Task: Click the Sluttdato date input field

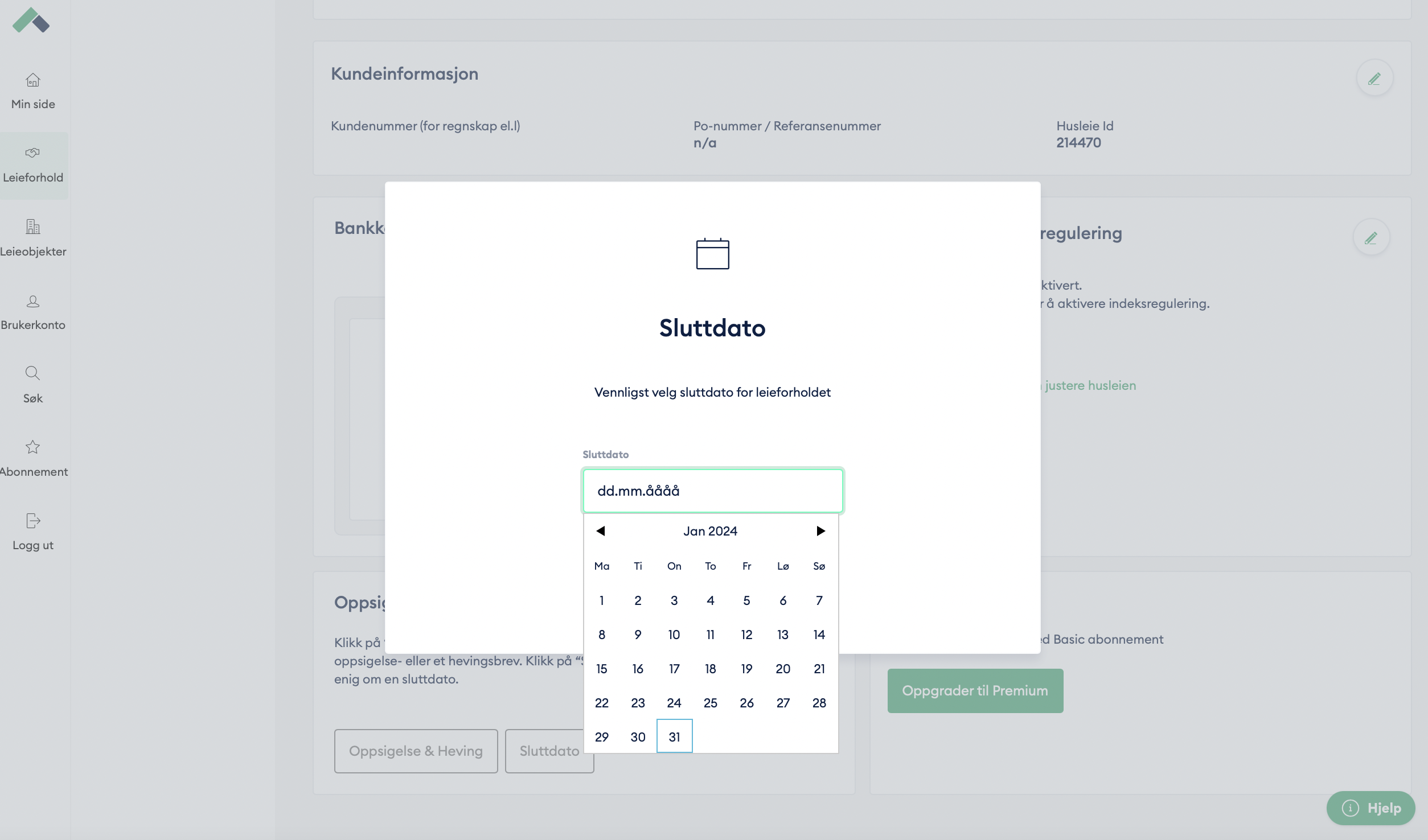Action: (712, 491)
